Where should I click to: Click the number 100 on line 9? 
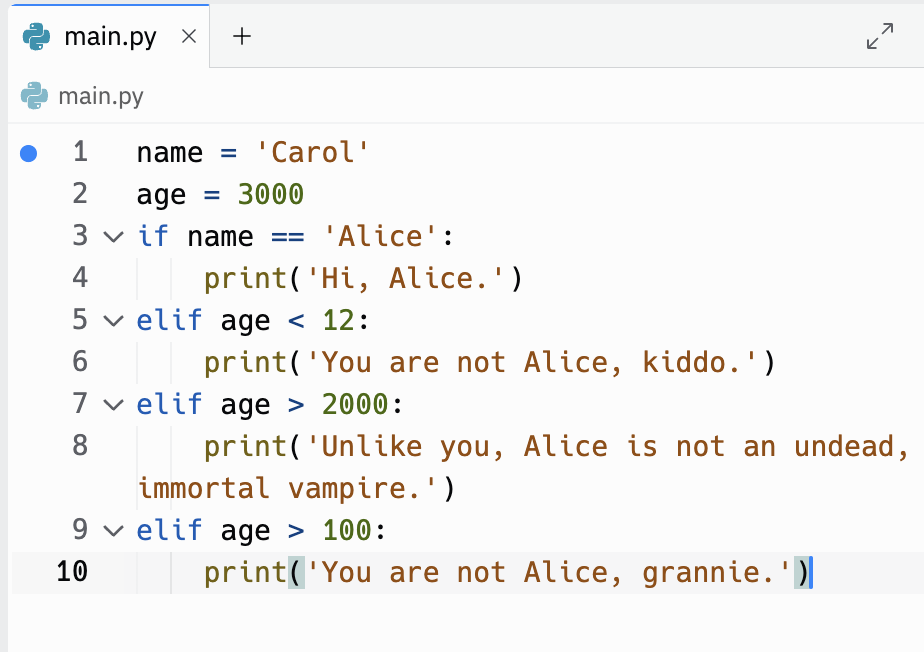(347, 531)
